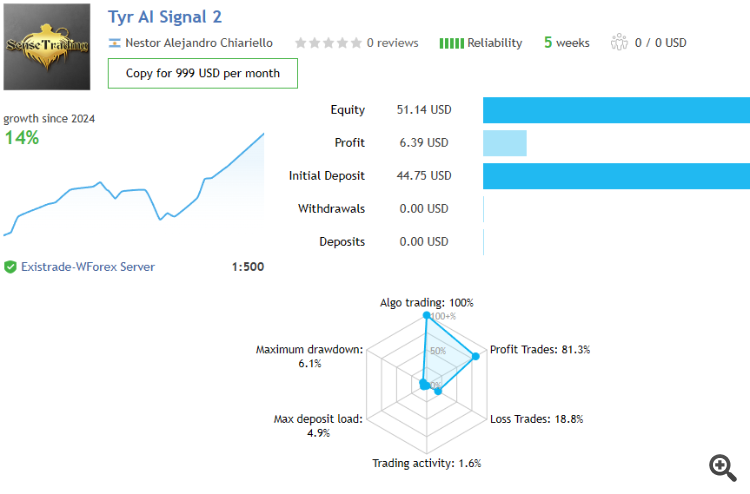Open the Tyr AI Signal 2 title
Viewport: 750px width, 494px height.
(165, 17)
